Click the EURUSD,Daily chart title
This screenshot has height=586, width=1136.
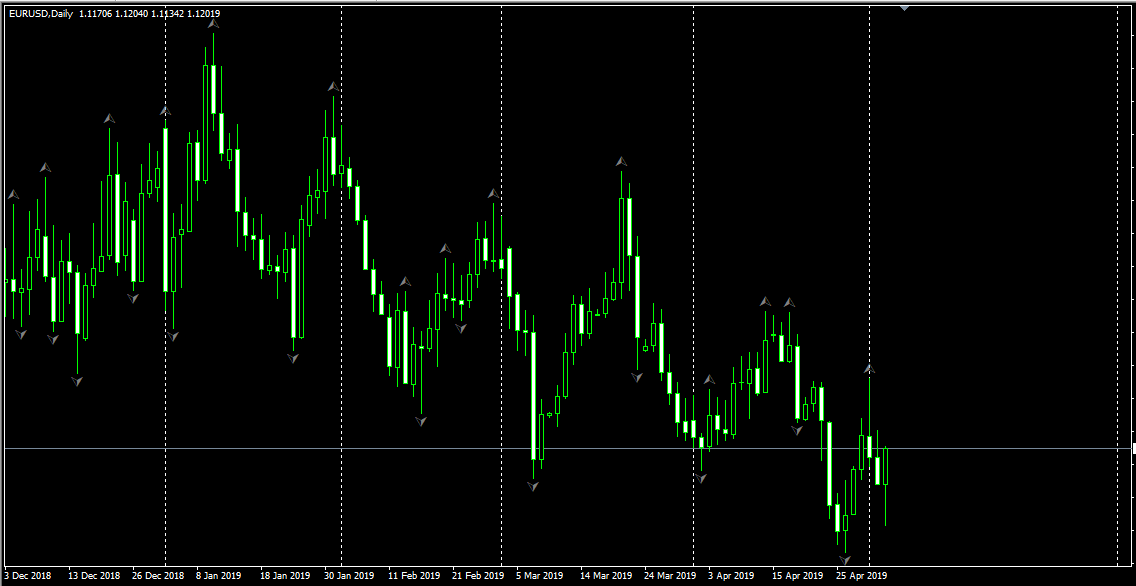[41, 14]
